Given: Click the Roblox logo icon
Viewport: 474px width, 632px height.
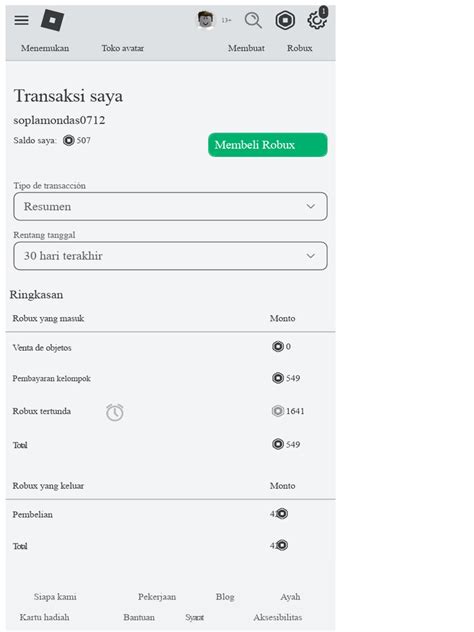Looking at the screenshot, I should coord(52,20).
